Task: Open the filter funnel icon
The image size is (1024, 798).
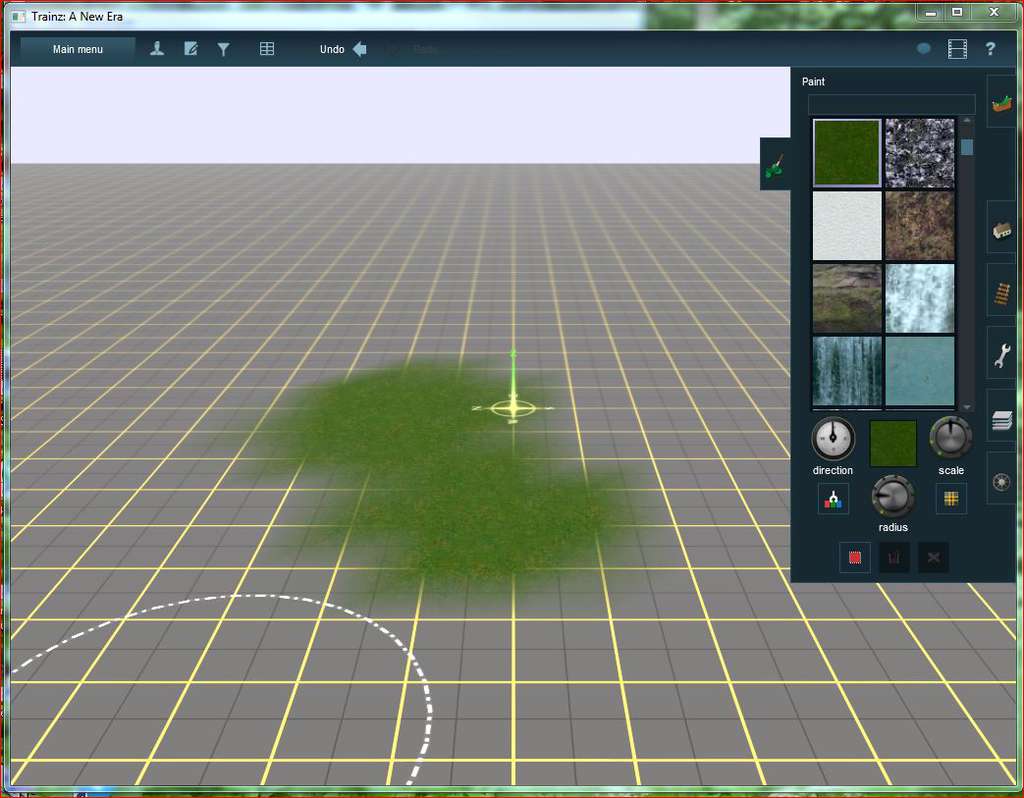Action: tap(224, 49)
